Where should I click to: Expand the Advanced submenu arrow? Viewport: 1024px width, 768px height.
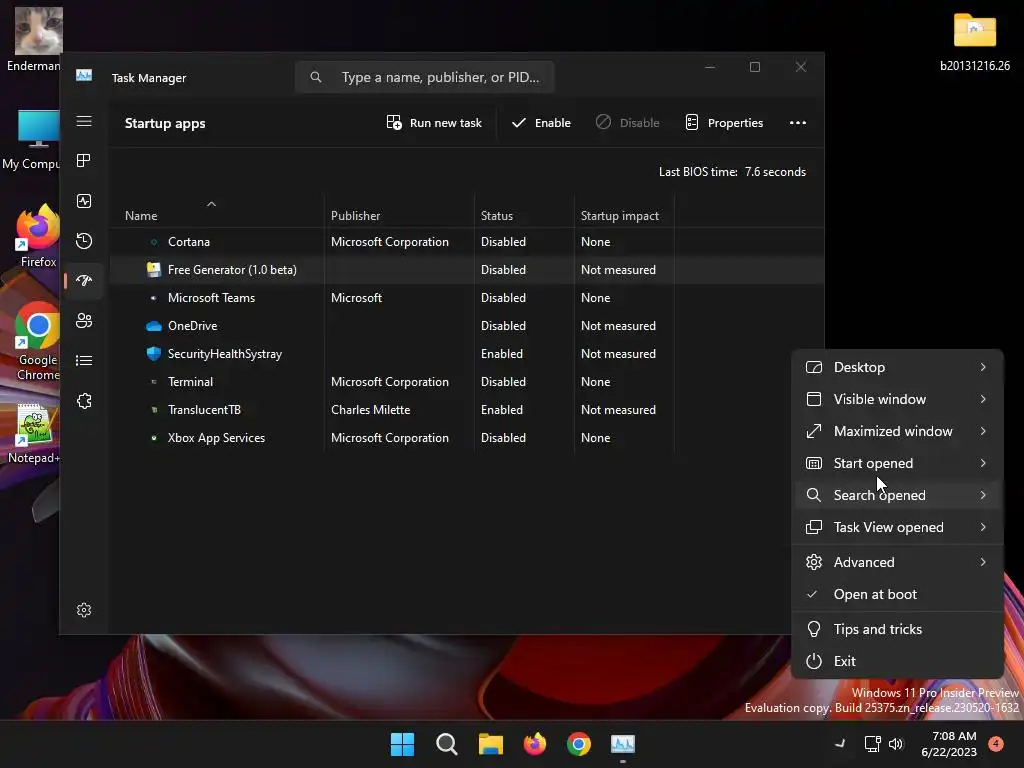point(983,562)
